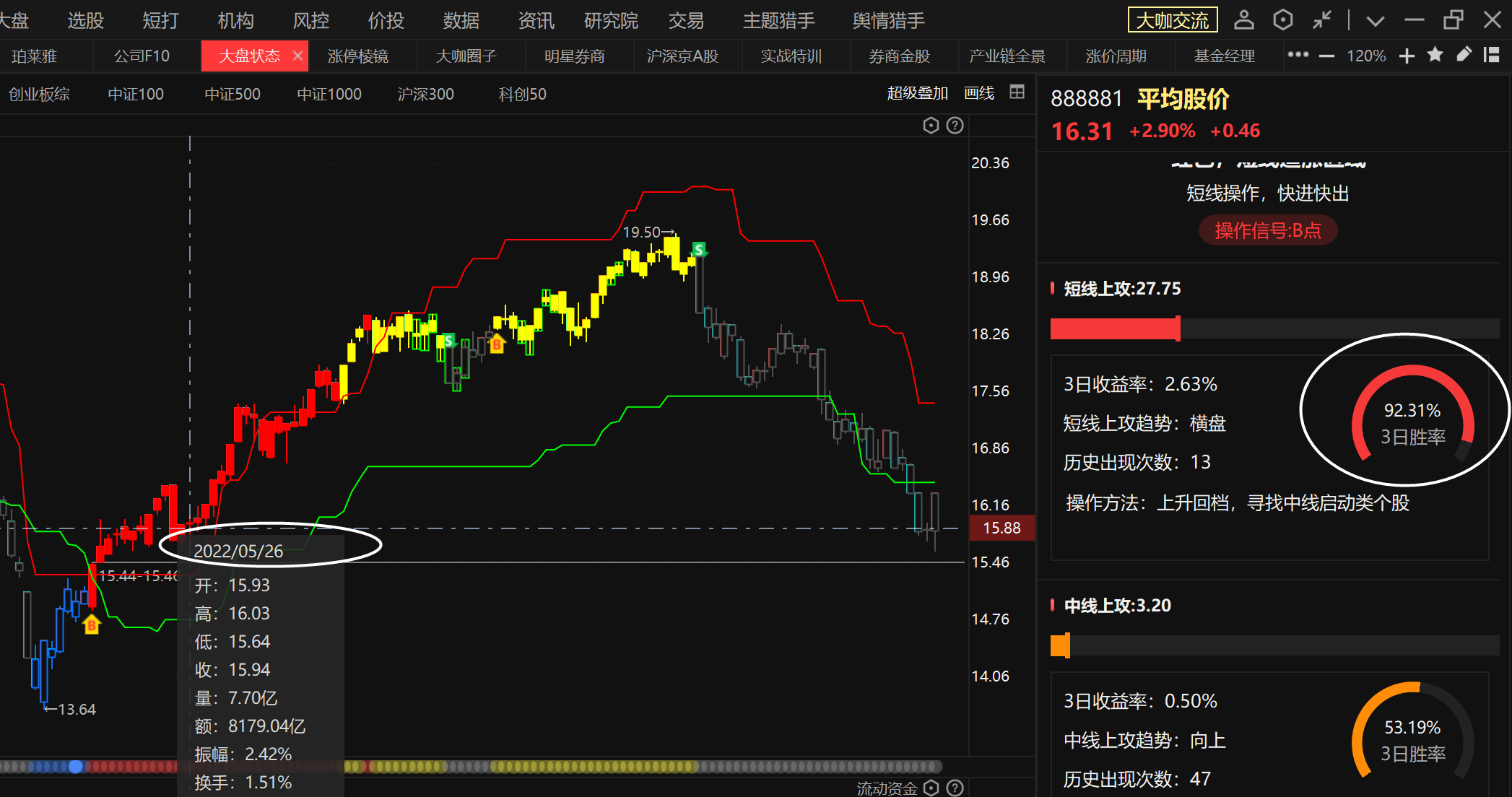
Task: Click the 画线 drawing button
Action: [979, 93]
